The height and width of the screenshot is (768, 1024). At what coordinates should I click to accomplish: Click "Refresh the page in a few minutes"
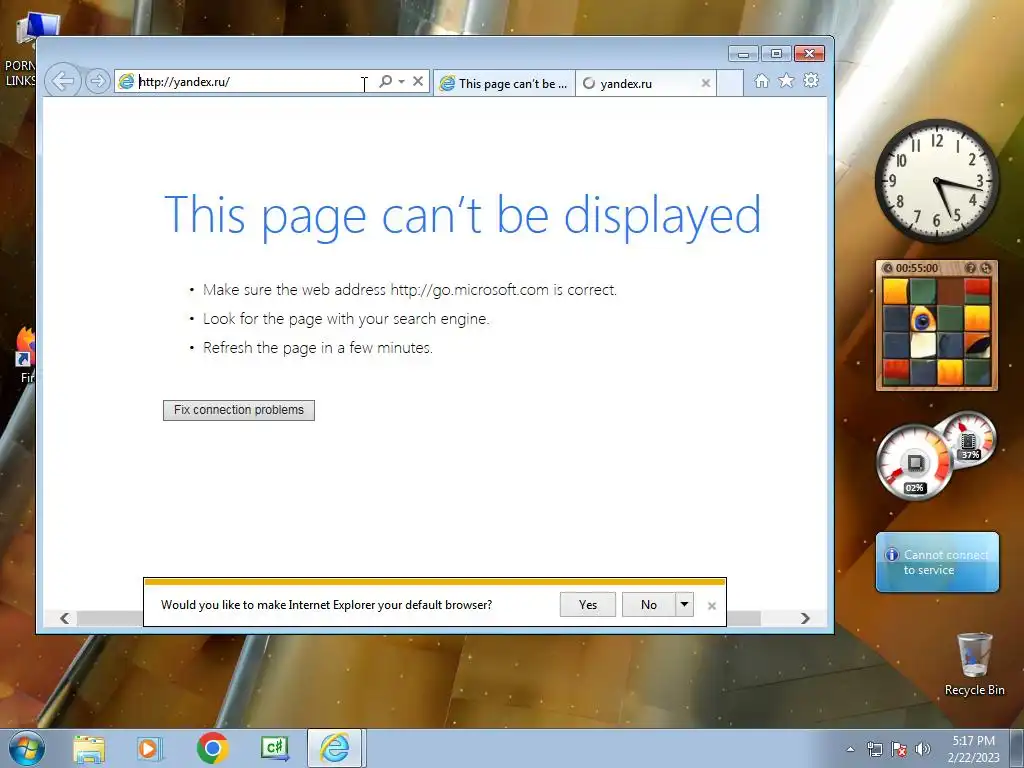317,347
